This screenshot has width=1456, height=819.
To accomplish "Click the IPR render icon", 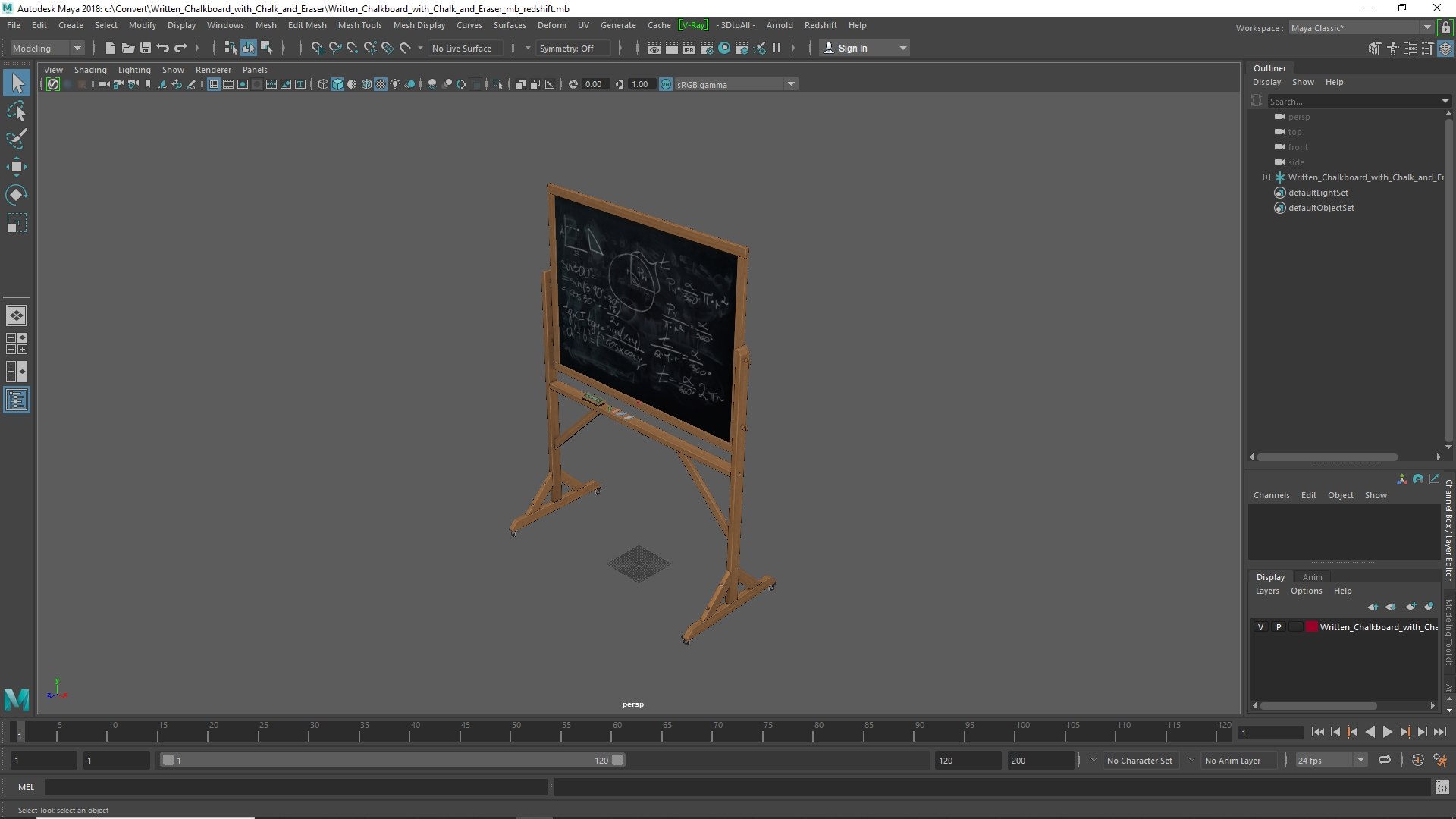I will tap(689, 48).
